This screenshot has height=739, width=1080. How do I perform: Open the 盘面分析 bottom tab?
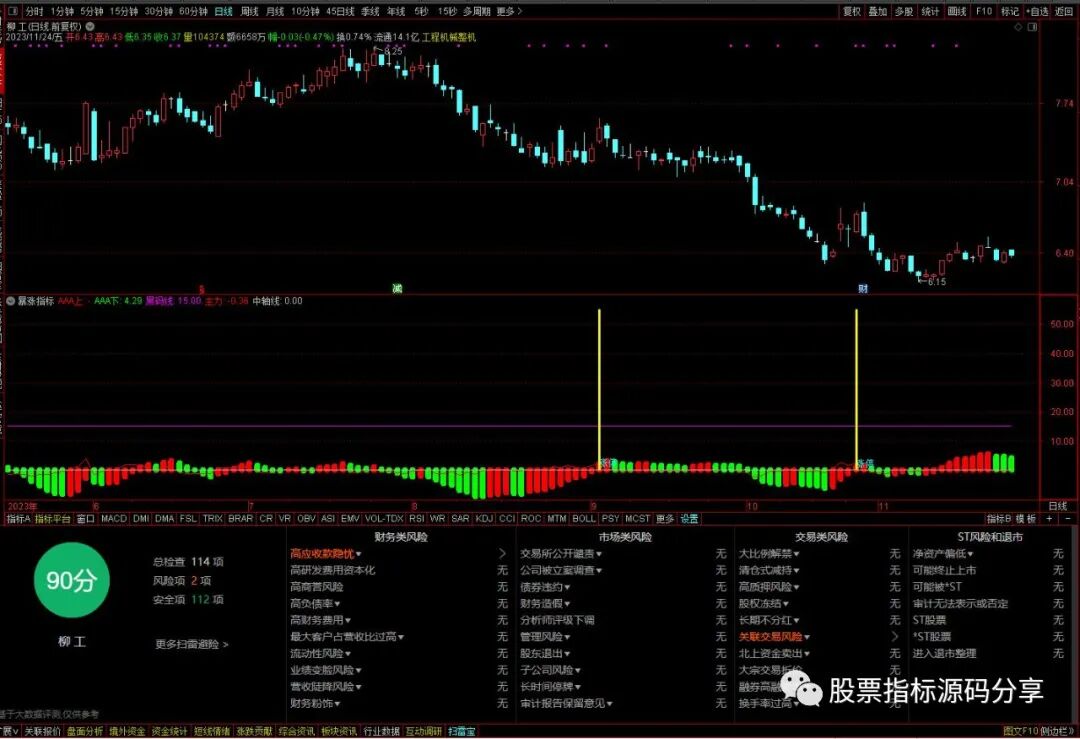point(85,731)
